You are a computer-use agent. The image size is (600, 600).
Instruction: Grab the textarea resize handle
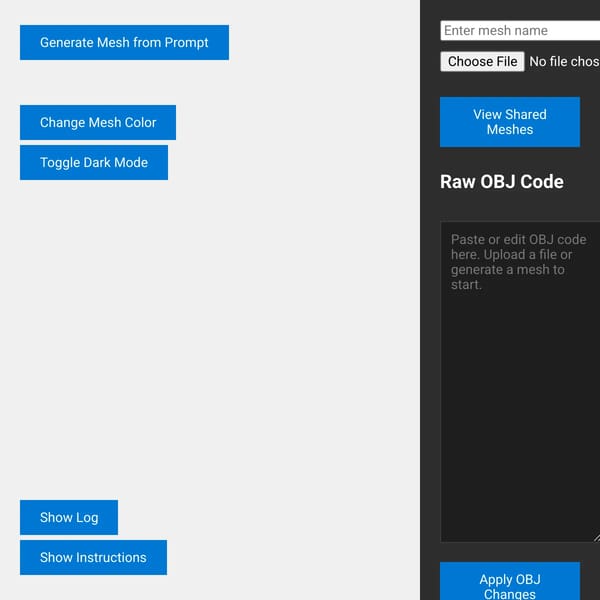coord(597,538)
